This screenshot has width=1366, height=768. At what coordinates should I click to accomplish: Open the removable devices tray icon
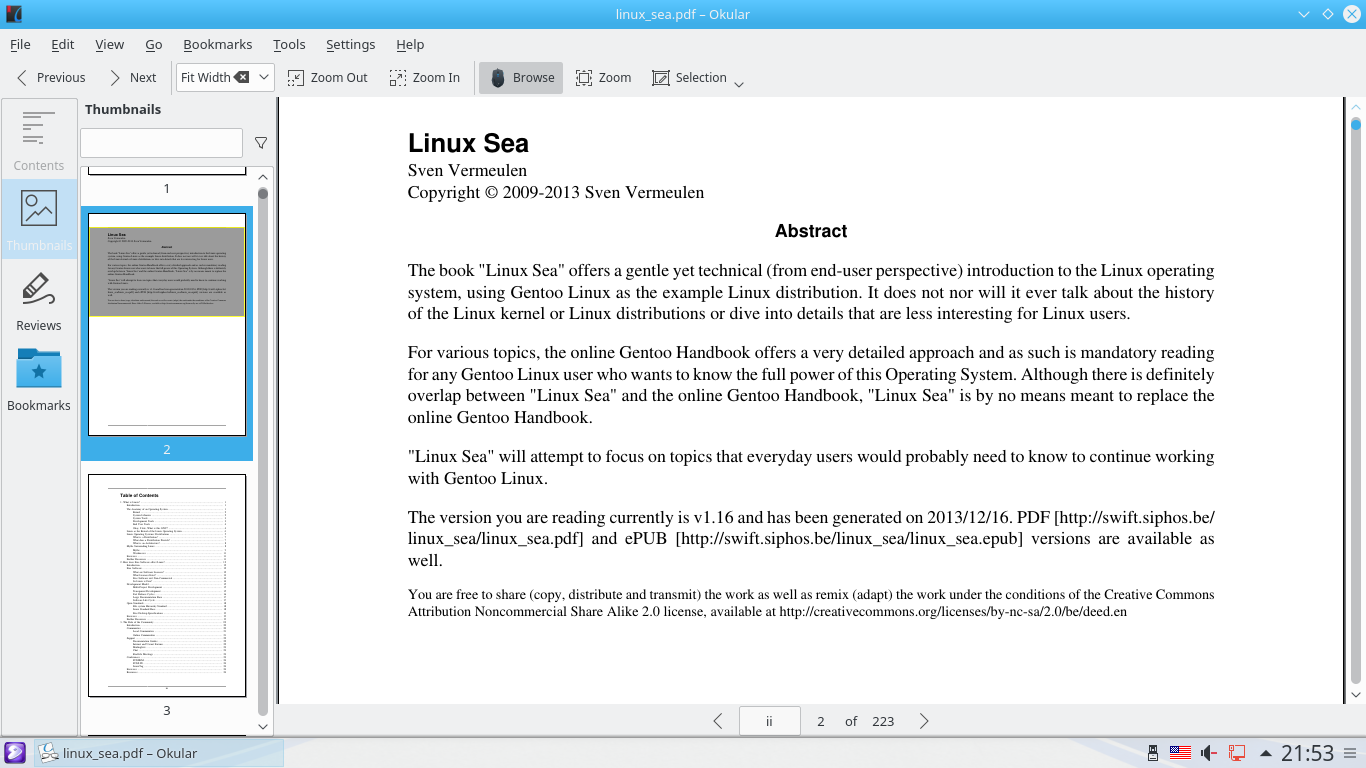(x=1153, y=753)
